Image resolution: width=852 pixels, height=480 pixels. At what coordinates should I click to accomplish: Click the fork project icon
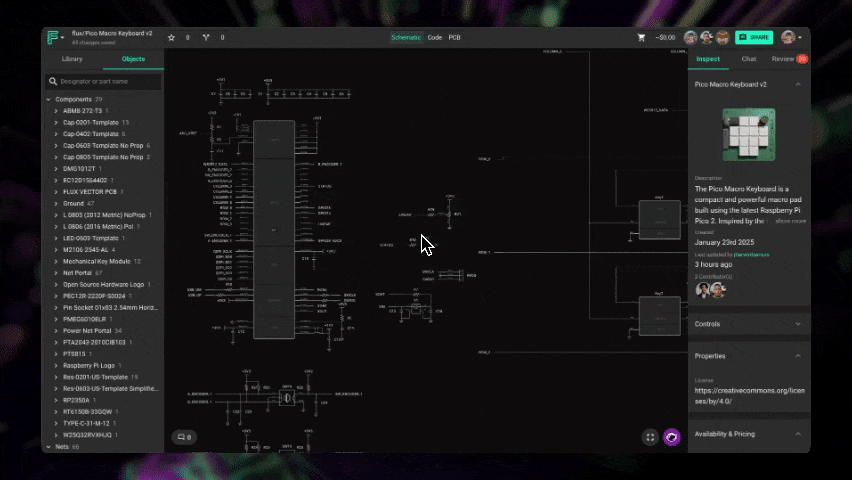coord(206,38)
